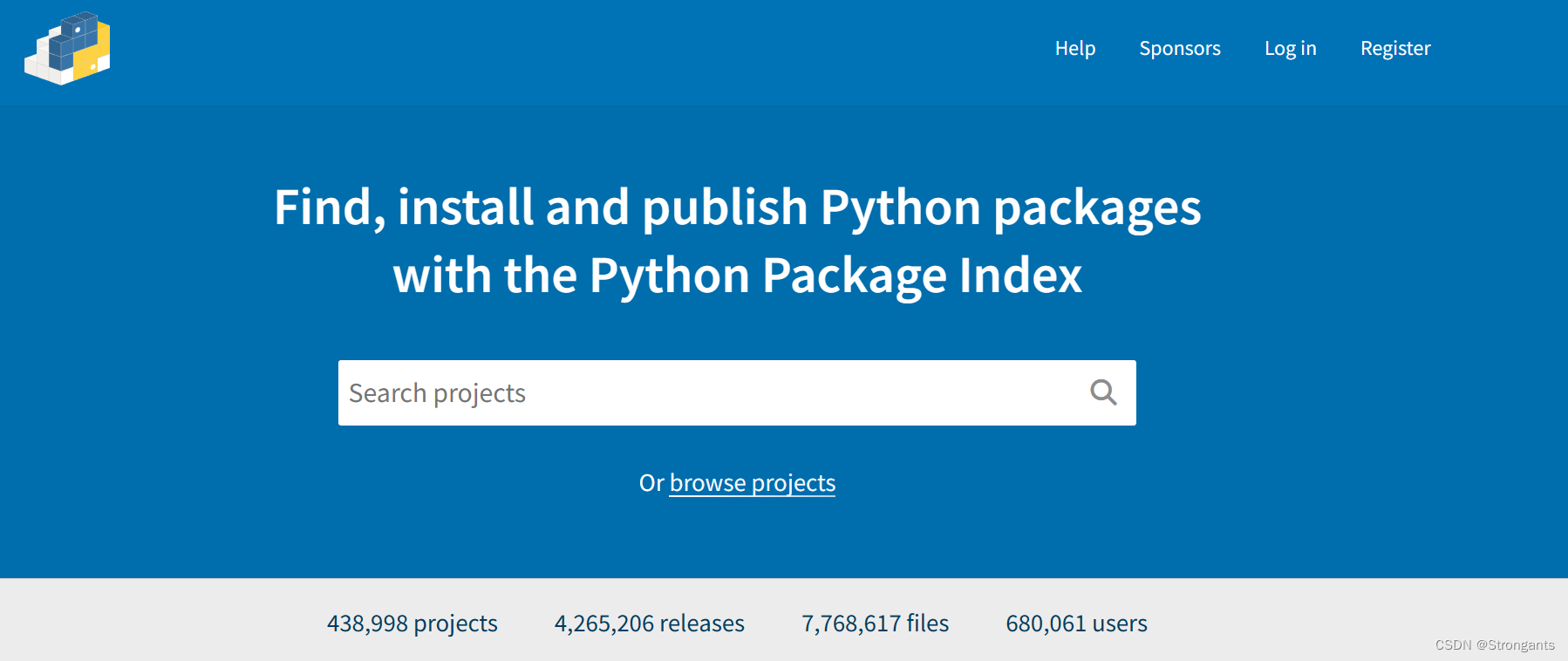Image resolution: width=1568 pixels, height=661 pixels.
Task: Click the word Find in the headline
Action: [x=328, y=208]
